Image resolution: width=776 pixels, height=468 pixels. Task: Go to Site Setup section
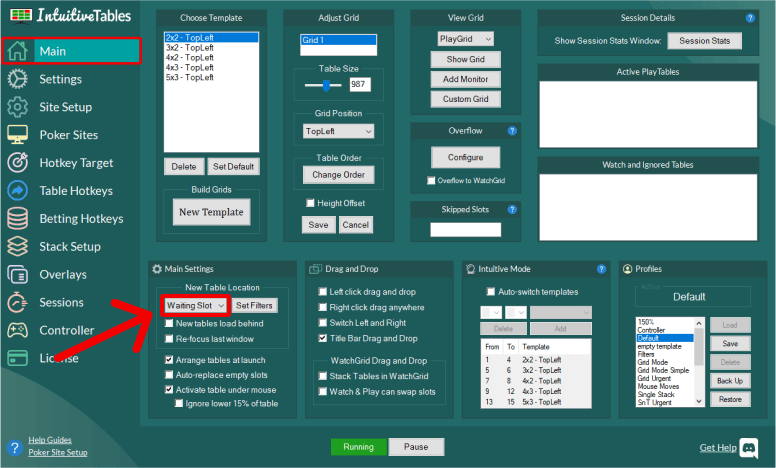coord(65,107)
